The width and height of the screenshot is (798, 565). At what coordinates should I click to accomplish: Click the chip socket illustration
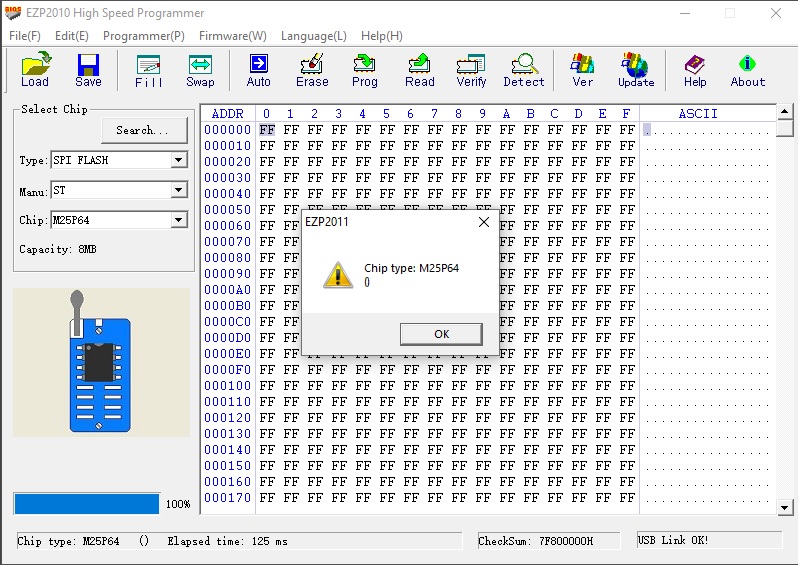100,362
